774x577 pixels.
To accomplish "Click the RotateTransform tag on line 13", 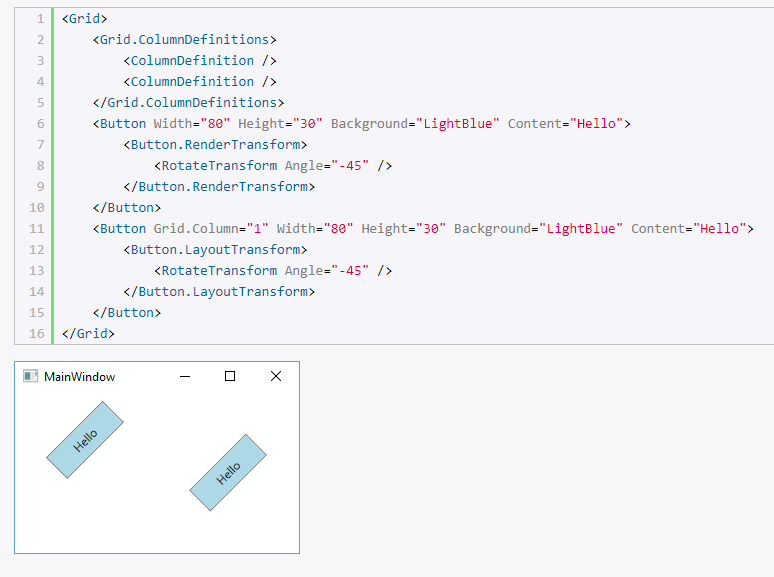I will tap(219, 270).
